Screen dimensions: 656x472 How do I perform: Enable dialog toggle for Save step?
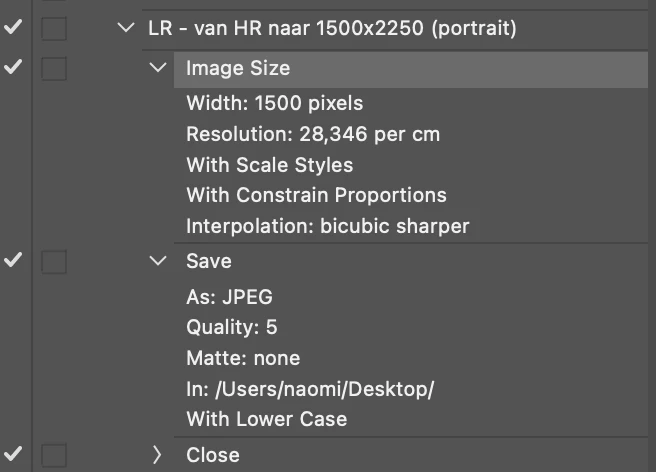point(54,262)
